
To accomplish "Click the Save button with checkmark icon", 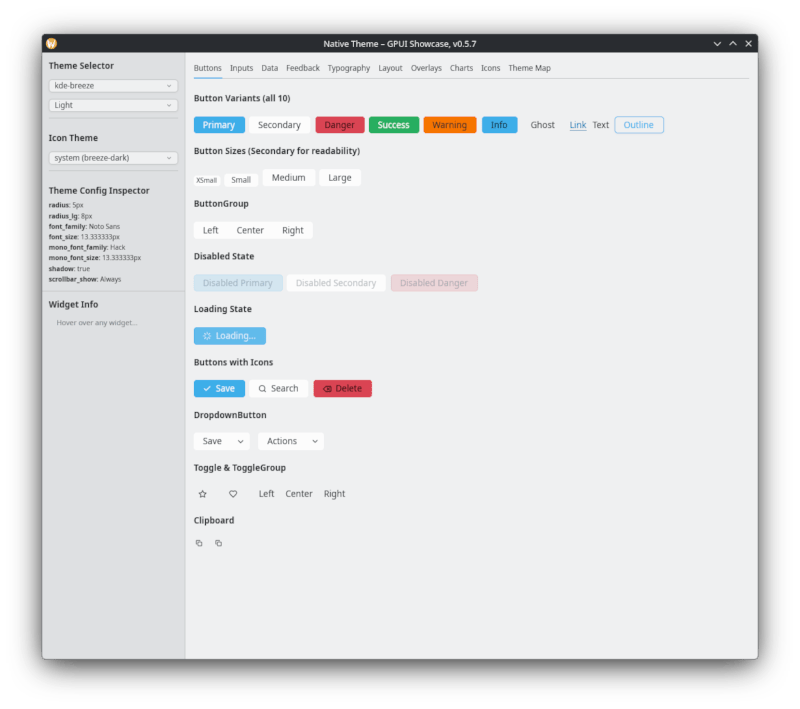I will 219,389.
